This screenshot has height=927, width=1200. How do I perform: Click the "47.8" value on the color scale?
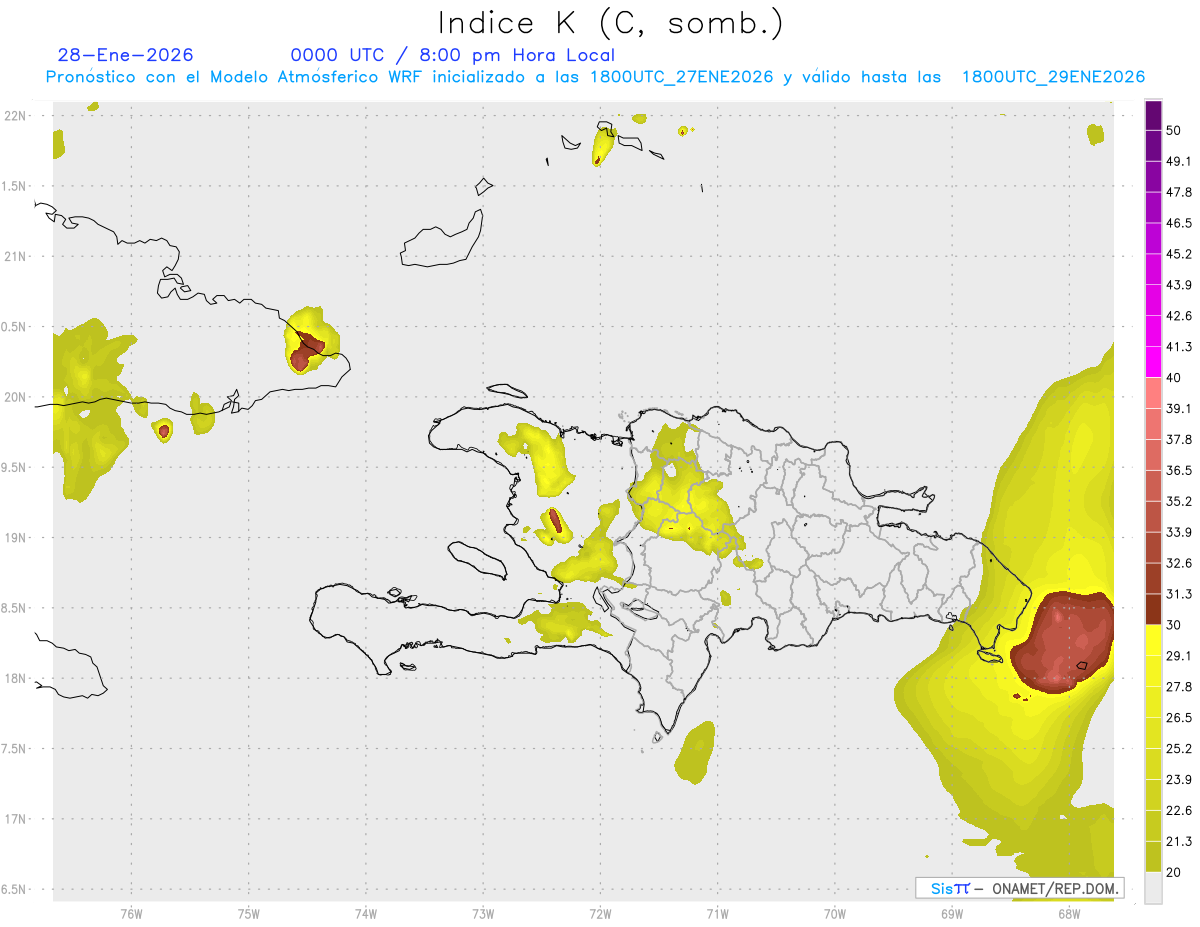pyautogui.click(x=1179, y=192)
